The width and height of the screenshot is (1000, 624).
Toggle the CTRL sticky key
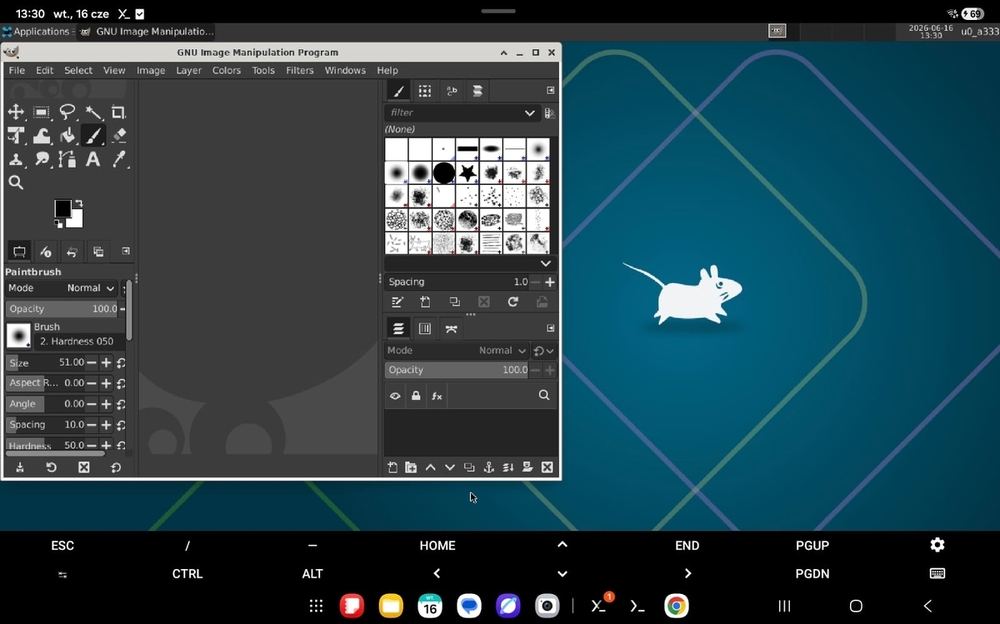(188, 574)
